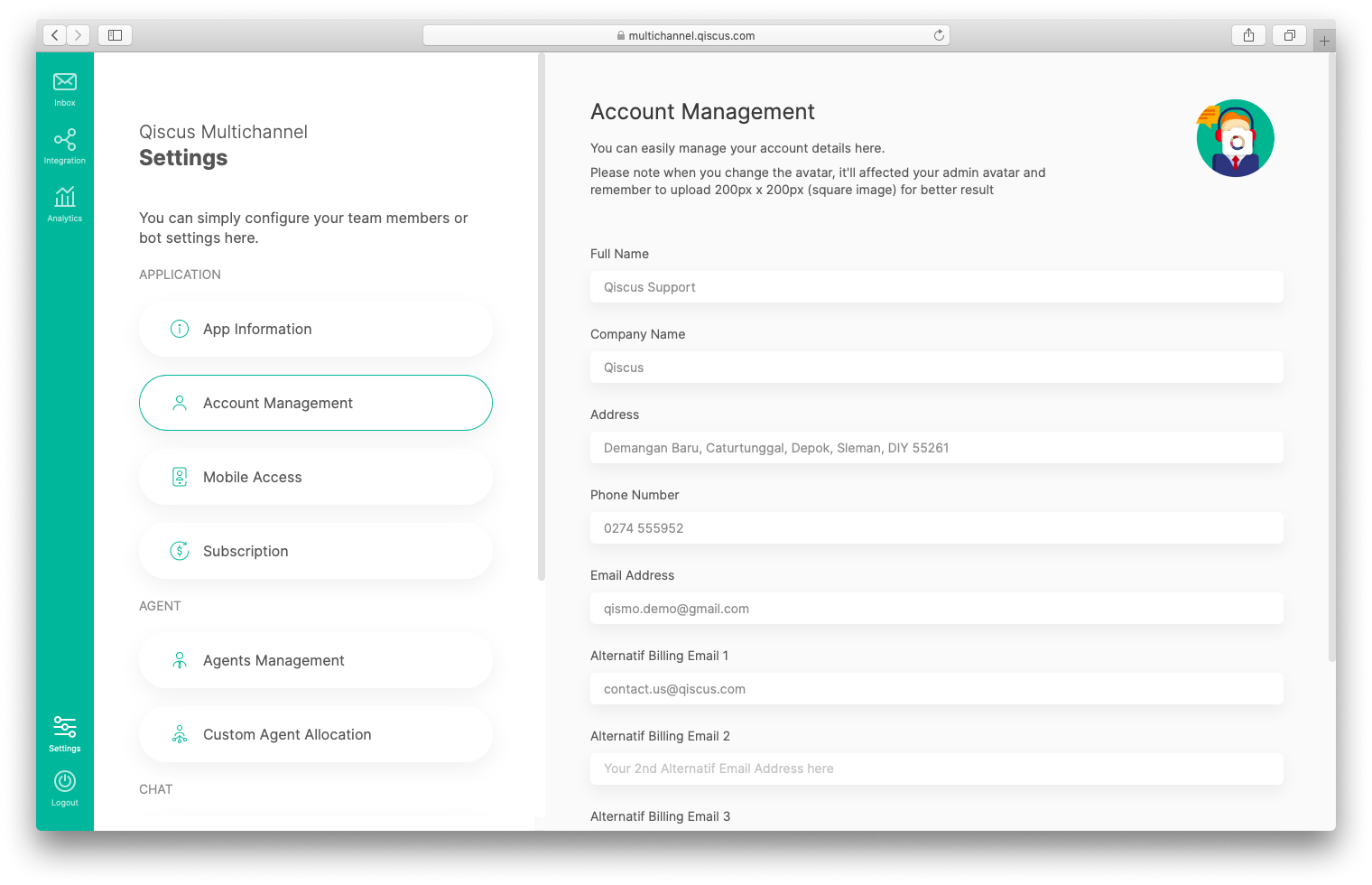Click the settings list scrollbar
The width and height of the screenshot is (1372, 885).
[x=542, y=316]
